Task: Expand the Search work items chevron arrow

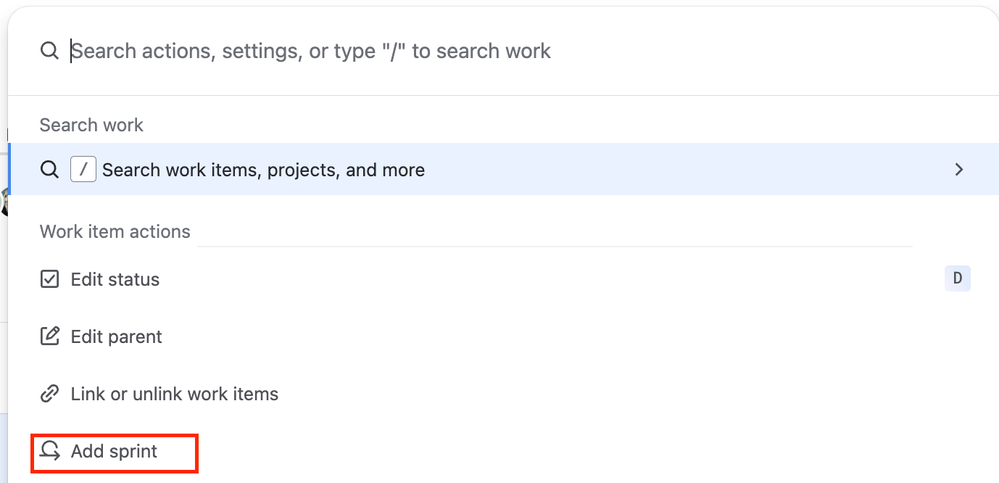Action: 959,170
